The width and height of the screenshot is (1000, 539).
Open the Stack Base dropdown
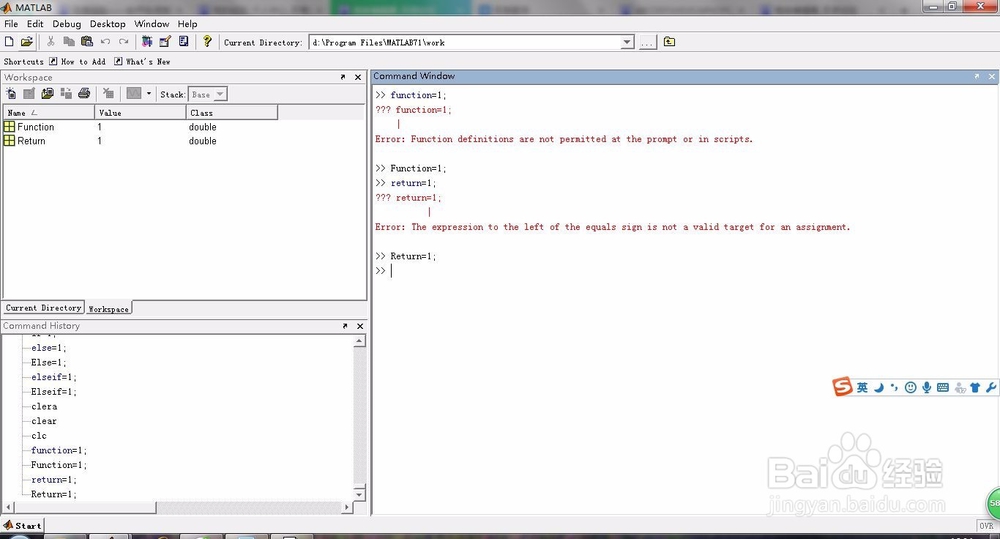tap(208, 94)
